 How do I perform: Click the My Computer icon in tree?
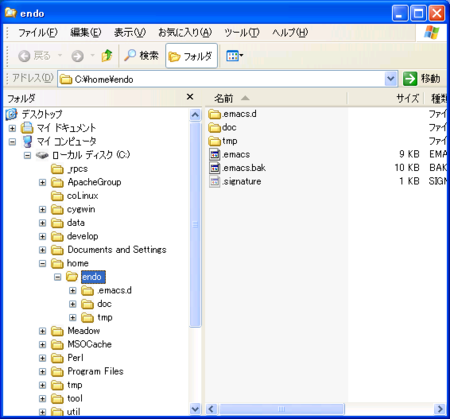[27, 142]
